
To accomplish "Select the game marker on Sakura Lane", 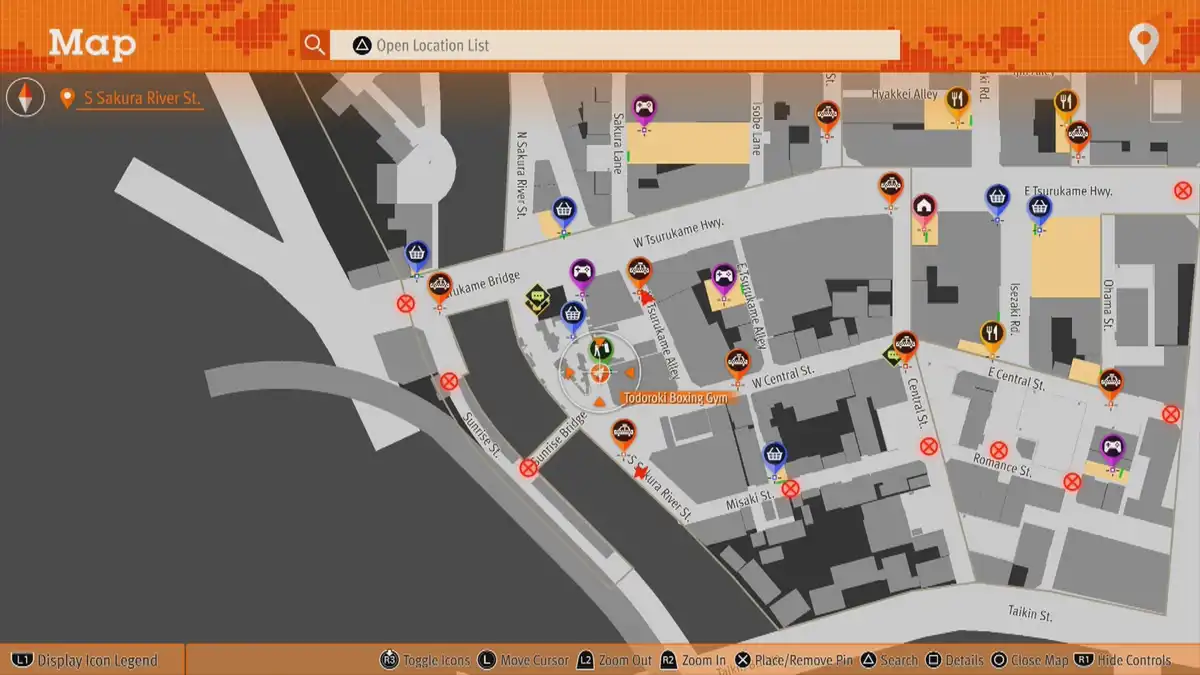I will pos(644,109).
